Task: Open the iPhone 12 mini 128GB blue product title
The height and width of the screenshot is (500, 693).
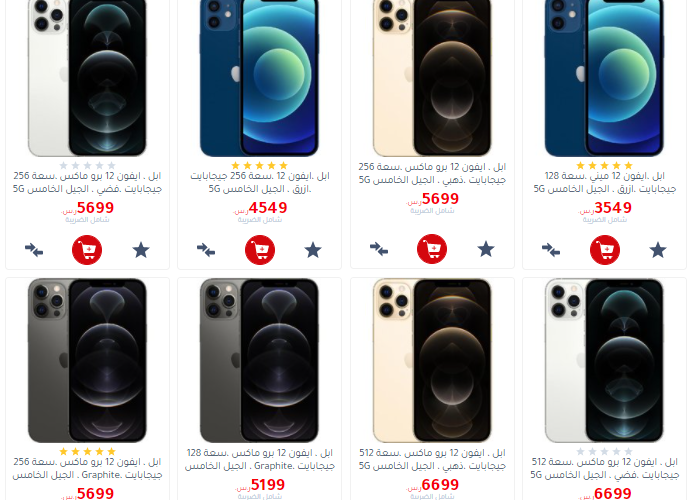Action: click(x=605, y=183)
